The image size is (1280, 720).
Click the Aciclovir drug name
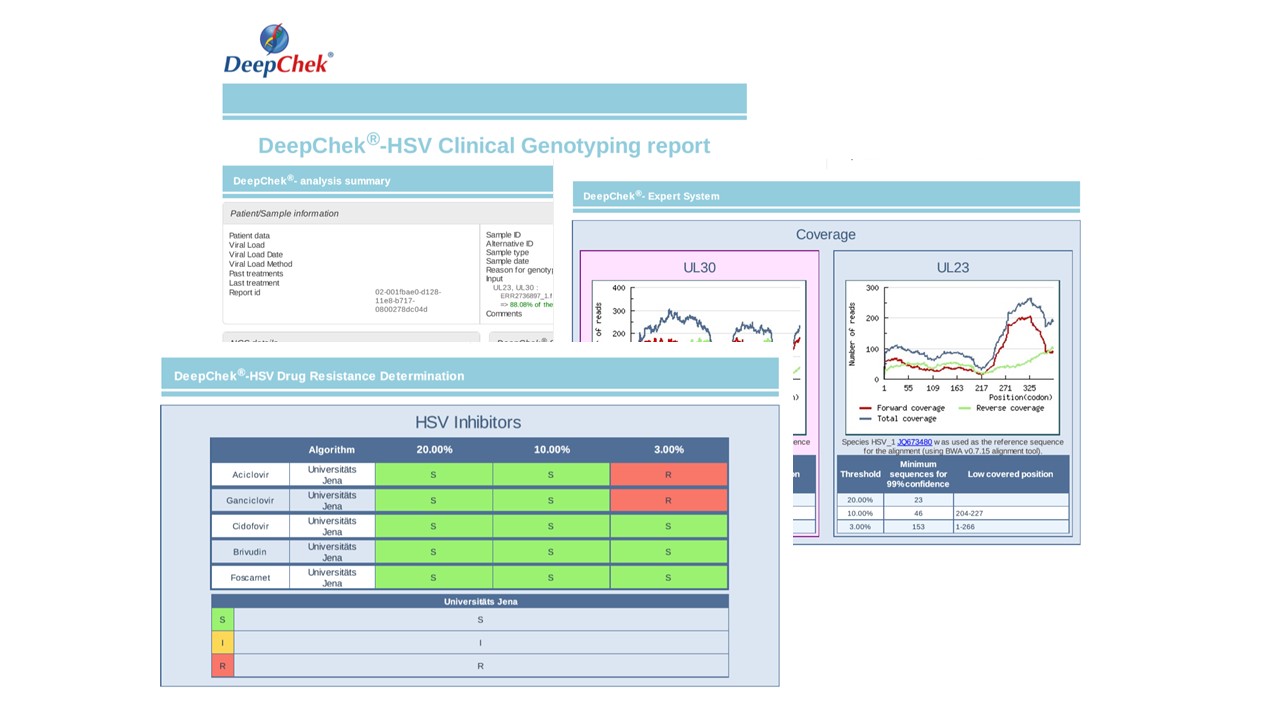pyautogui.click(x=251, y=475)
